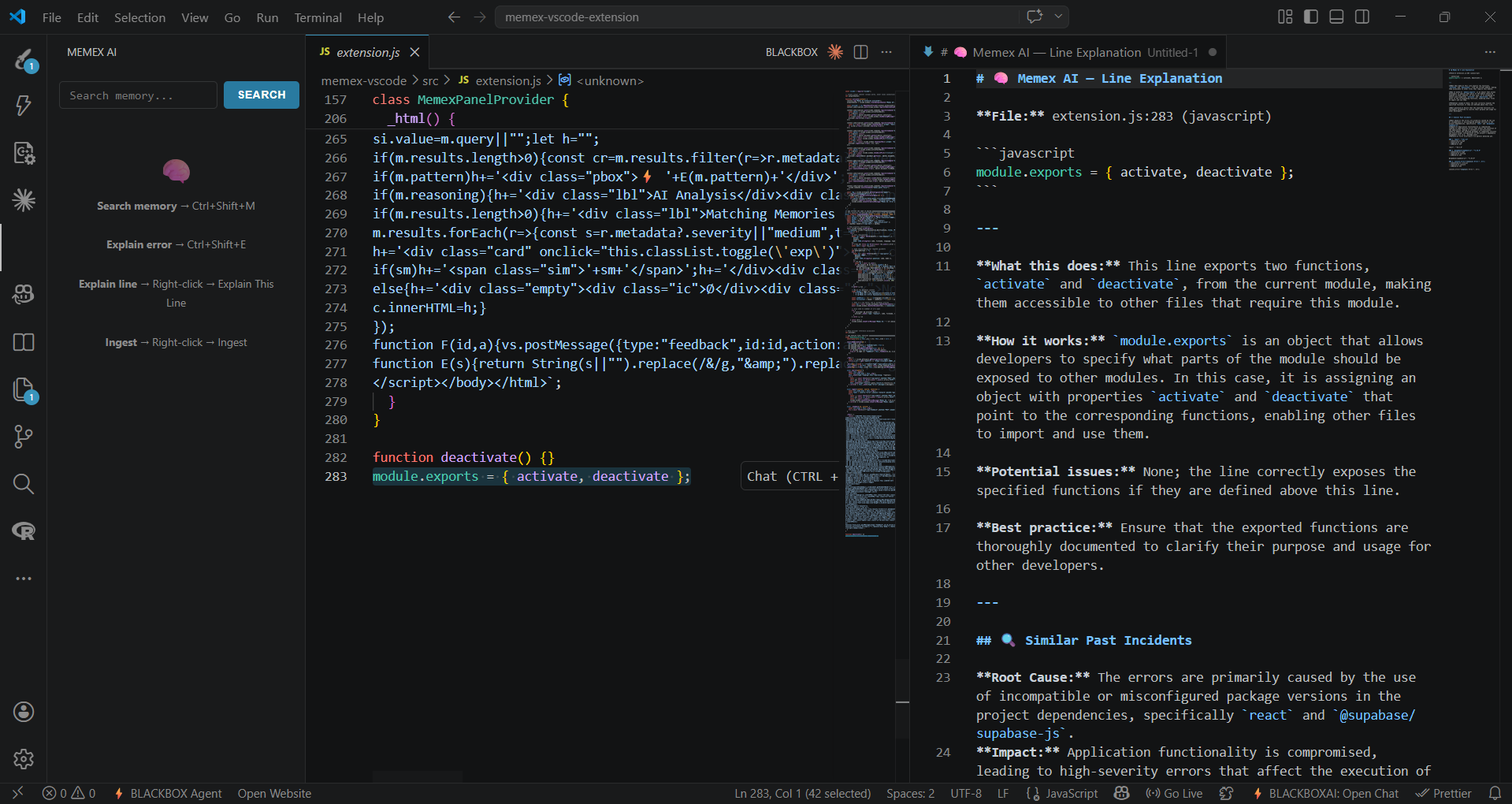The image size is (1512, 804).
Task: Toggle the primary side bar visibility
Action: click(x=1311, y=17)
